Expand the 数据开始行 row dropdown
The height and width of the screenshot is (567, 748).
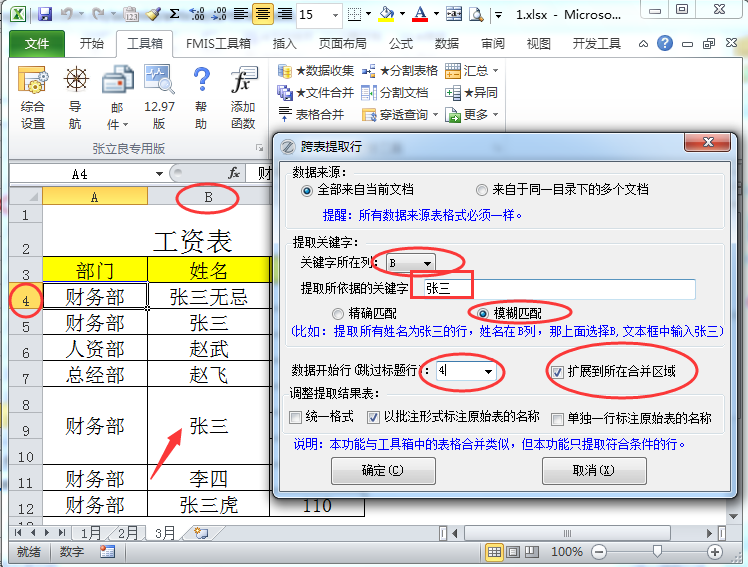click(488, 371)
